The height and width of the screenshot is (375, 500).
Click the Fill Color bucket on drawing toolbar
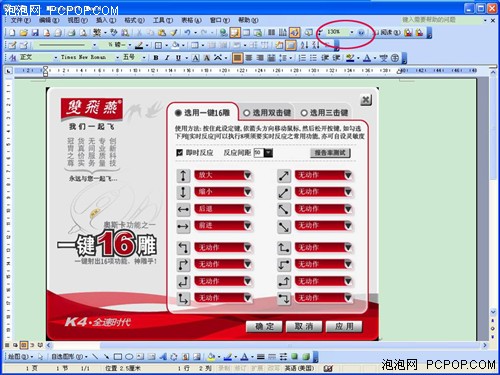coord(211,357)
